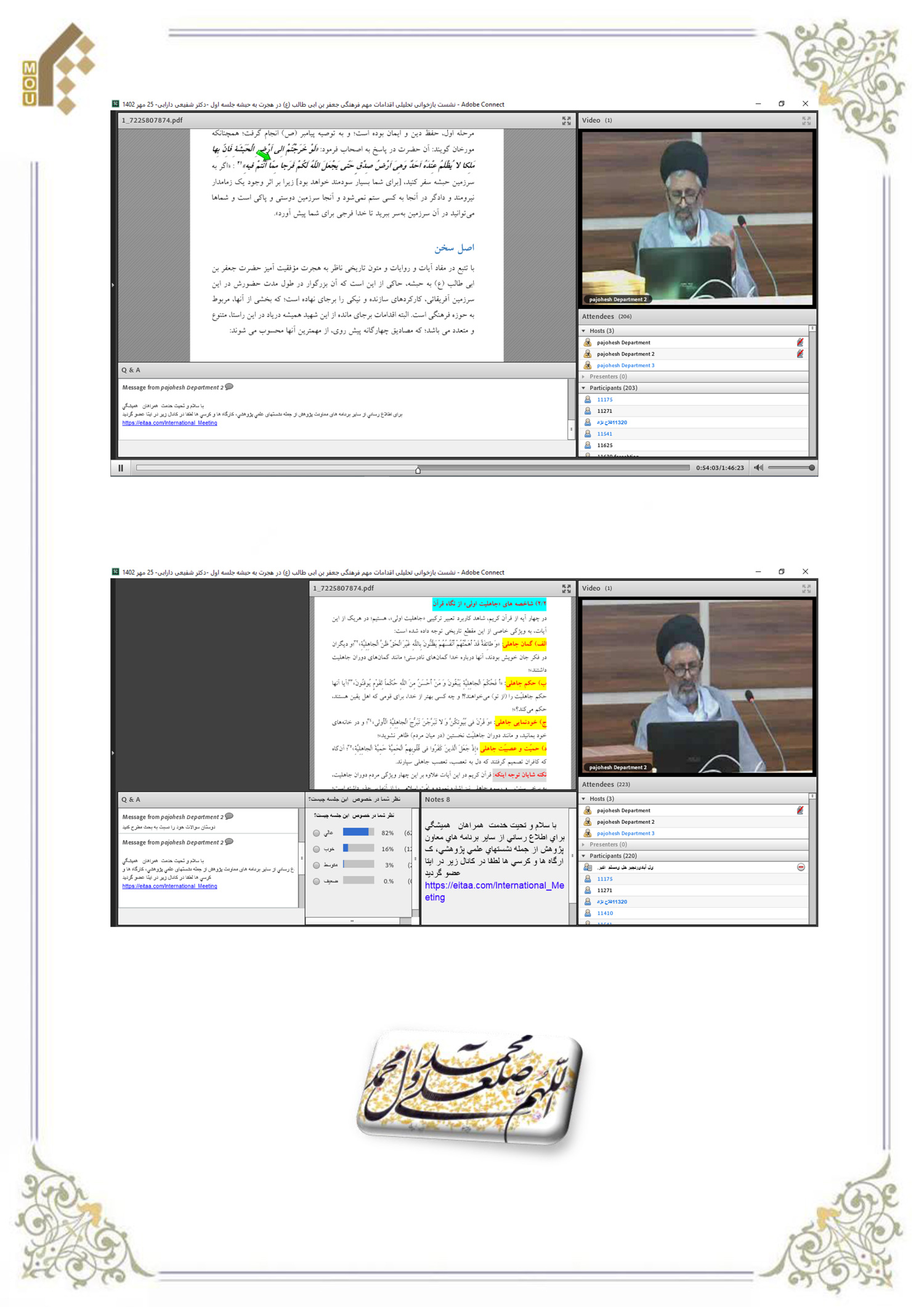Mute audio with the speaker icon beside 0:54:03/1:46:23
This screenshot has width=924, height=1307.
[x=758, y=468]
